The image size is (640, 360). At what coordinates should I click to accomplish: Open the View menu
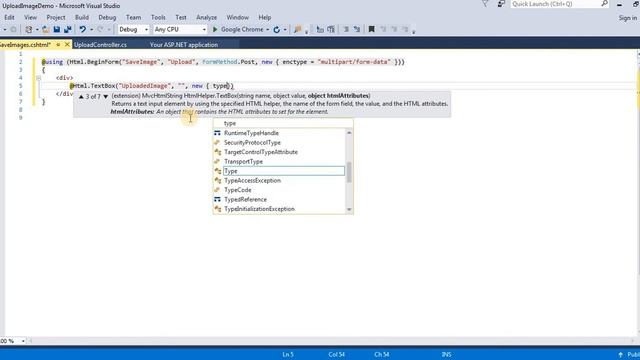(30, 18)
